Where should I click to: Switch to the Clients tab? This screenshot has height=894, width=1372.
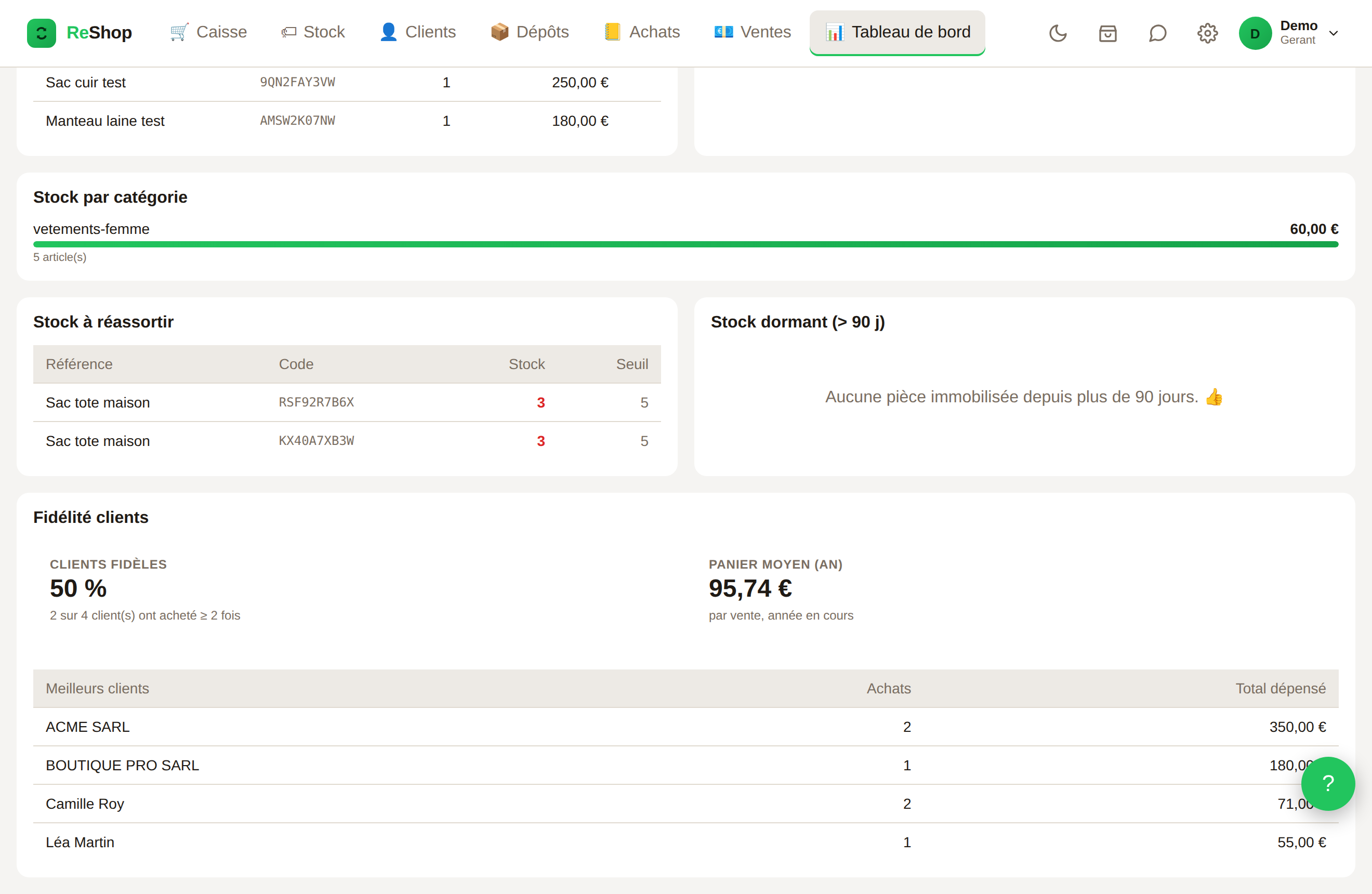click(418, 32)
